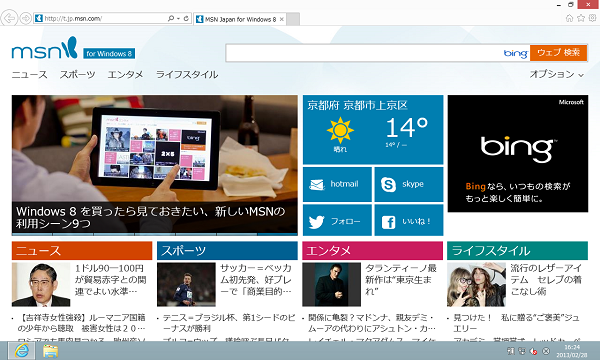The height and width of the screenshot is (360, 600).
Task: Click the volume speaker tray icon
Action: 533,351
